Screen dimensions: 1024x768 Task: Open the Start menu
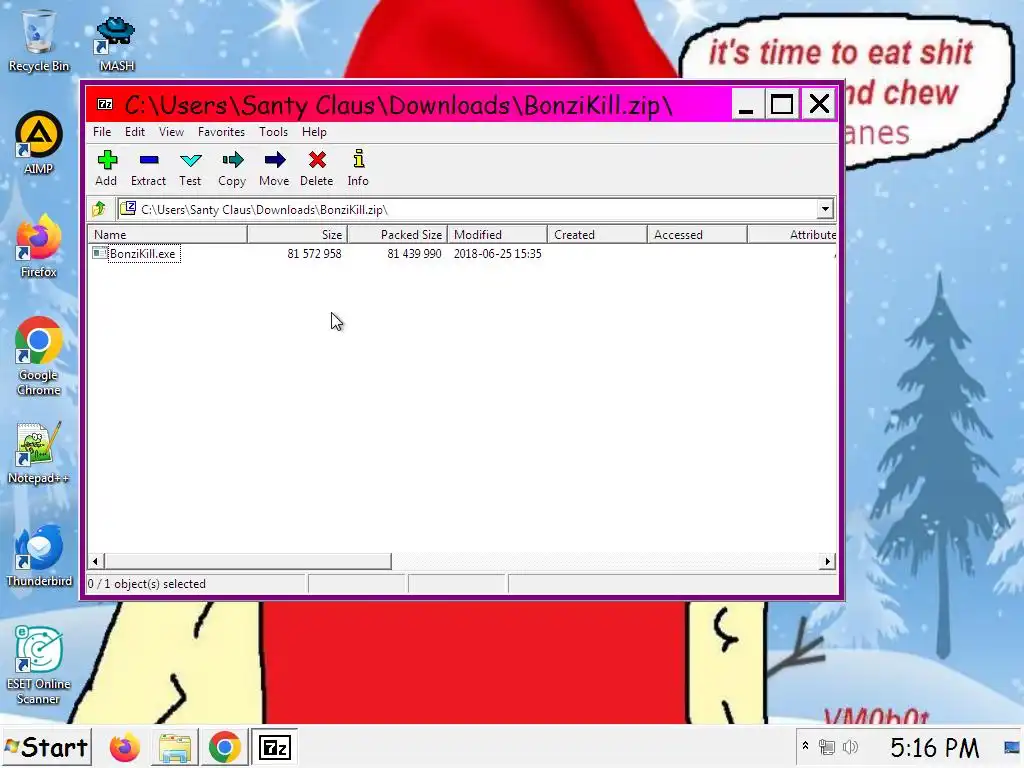pos(46,747)
